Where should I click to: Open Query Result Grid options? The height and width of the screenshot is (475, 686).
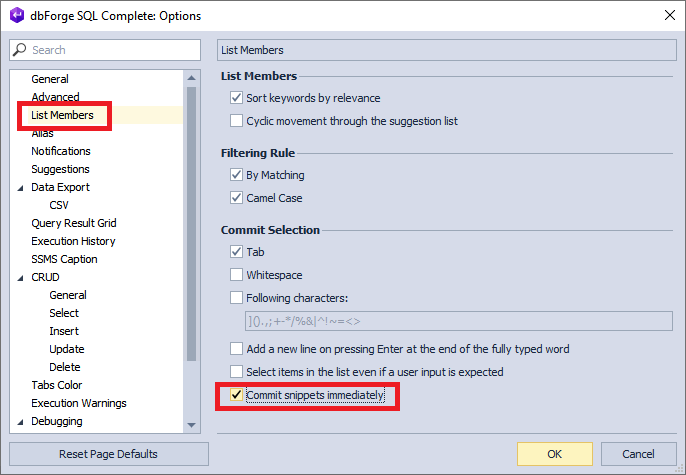click(74, 223)
